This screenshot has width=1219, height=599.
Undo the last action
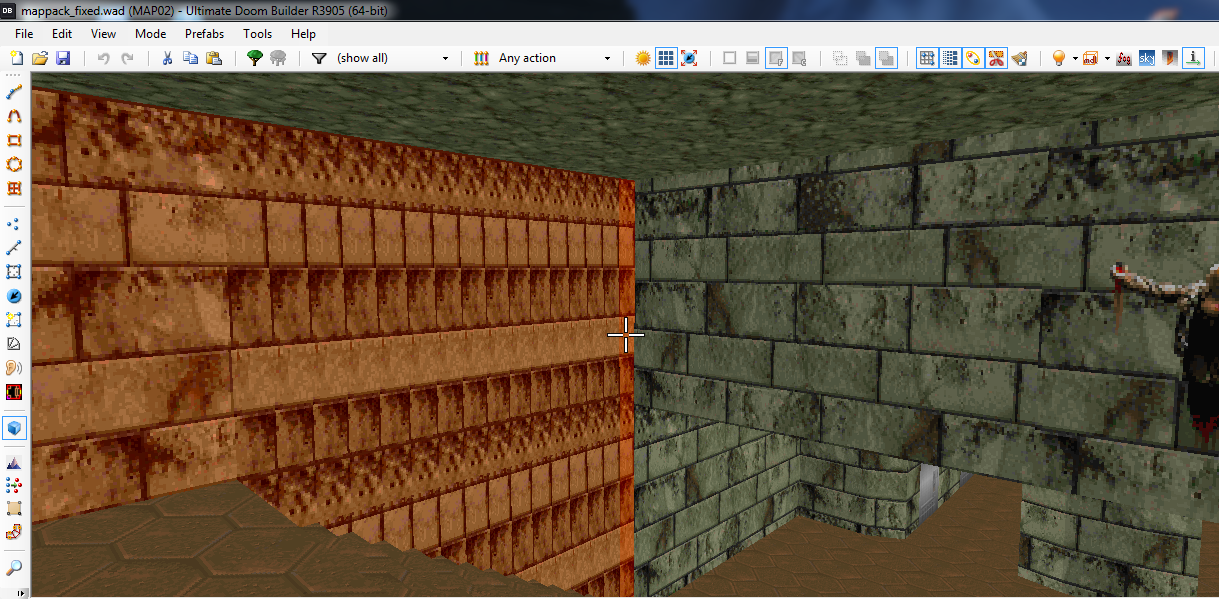(x=103, y=58)
